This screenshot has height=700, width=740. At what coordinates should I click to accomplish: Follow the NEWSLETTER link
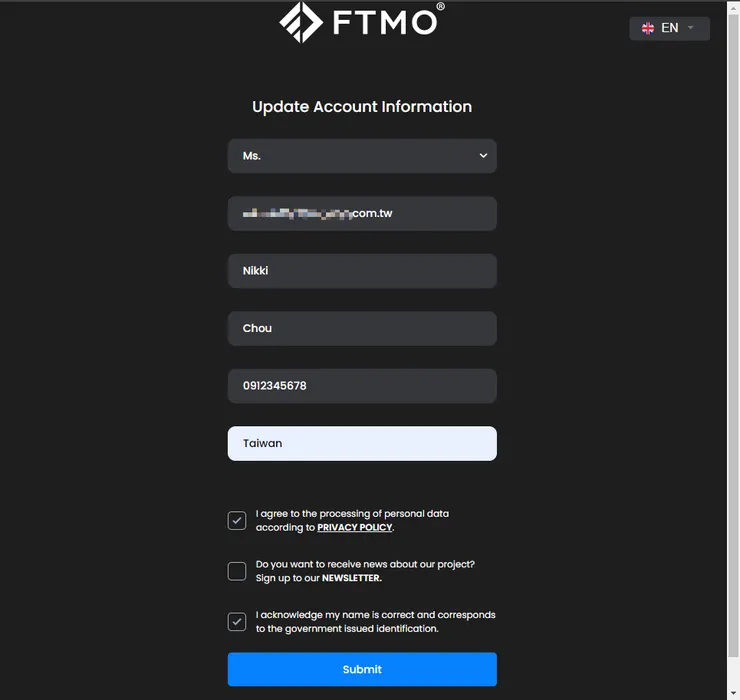coord(351,578)
